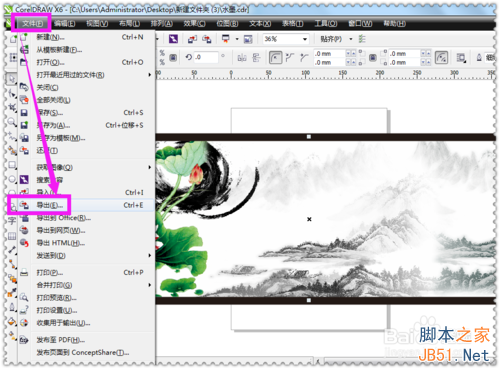Viewport: 500px width, 369px height.
Task: Click the Scalloped corner icon
Action: (x=290, y=58)
